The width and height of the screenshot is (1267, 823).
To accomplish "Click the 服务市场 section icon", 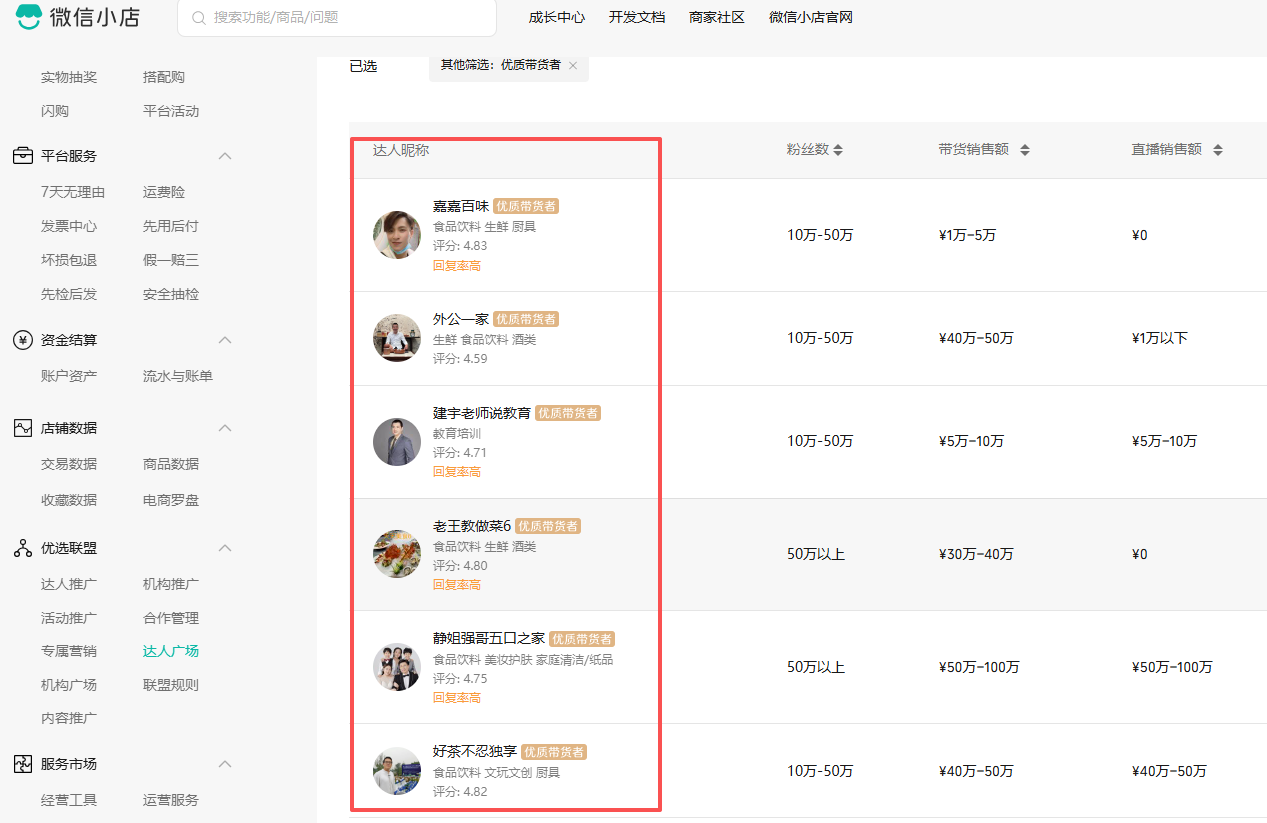I will [22, 764].
